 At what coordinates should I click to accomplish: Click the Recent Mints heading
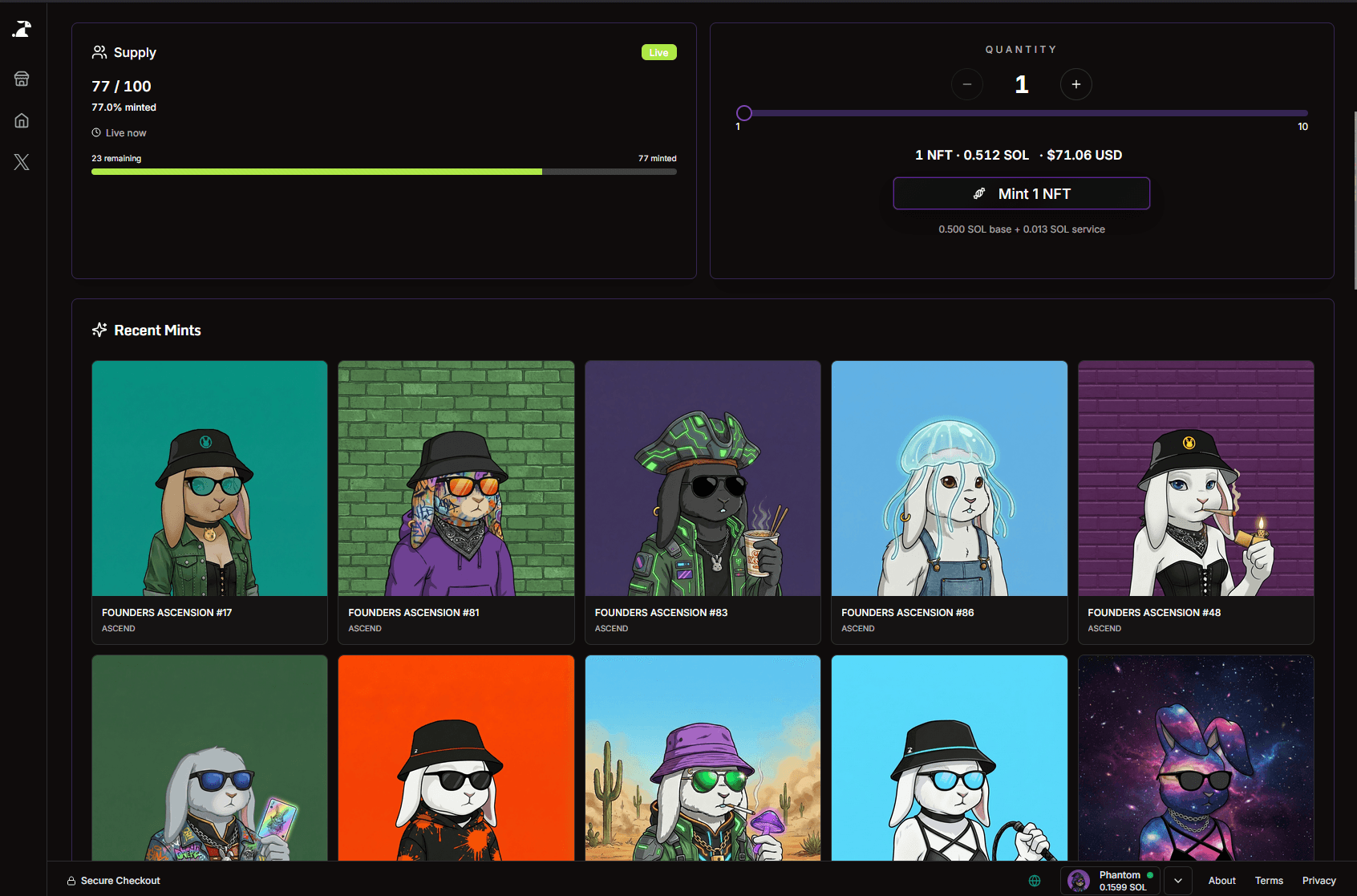point(157,330)
